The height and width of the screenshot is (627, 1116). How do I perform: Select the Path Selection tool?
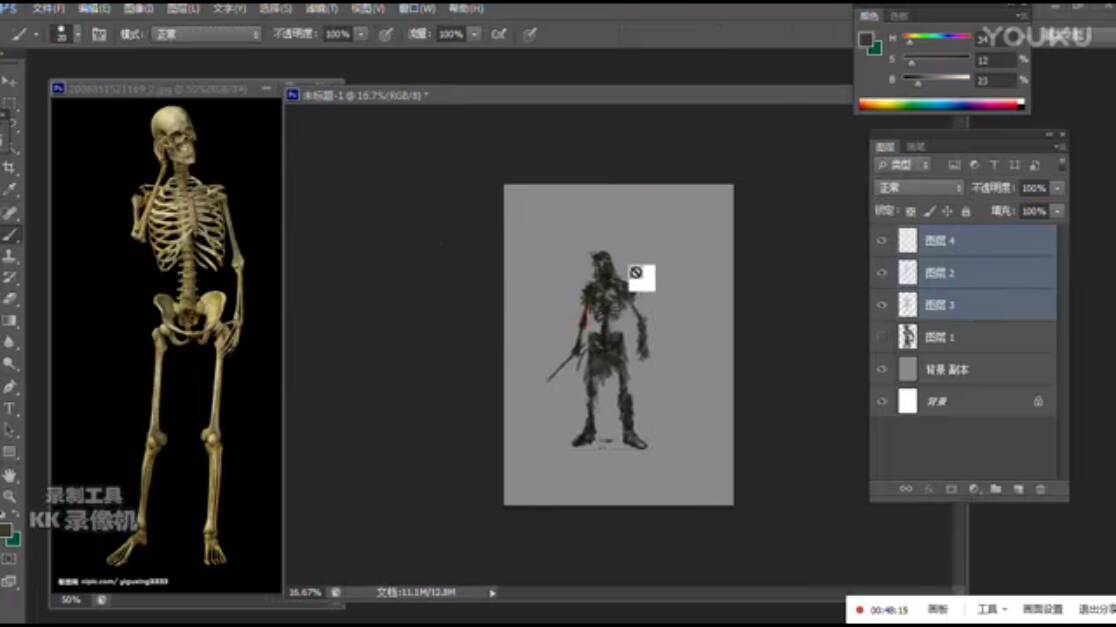(x=9, y=430)
